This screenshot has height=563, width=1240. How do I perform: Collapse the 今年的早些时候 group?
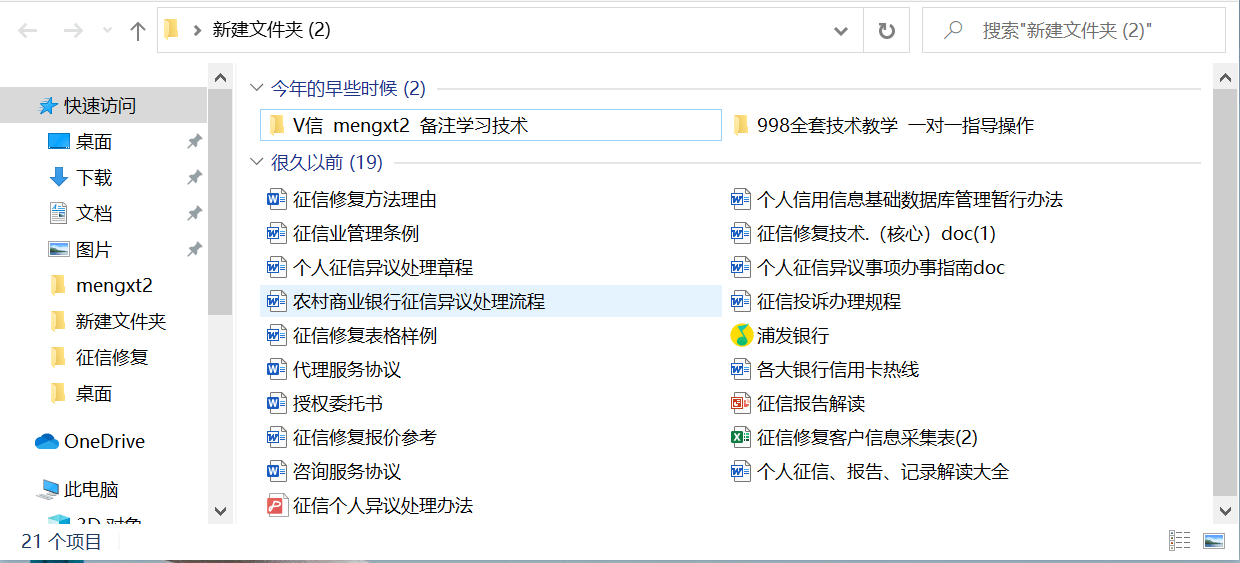pos(257,89)
